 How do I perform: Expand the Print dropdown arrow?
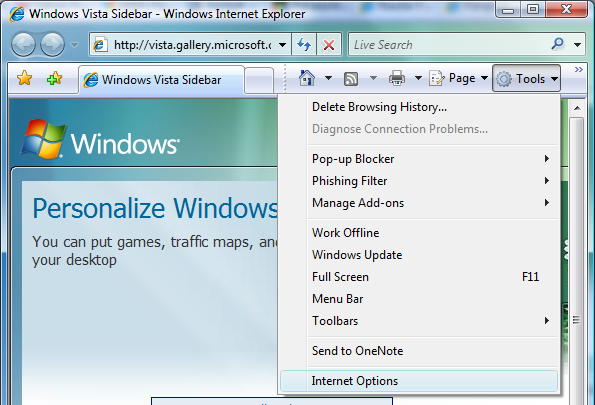418,79
